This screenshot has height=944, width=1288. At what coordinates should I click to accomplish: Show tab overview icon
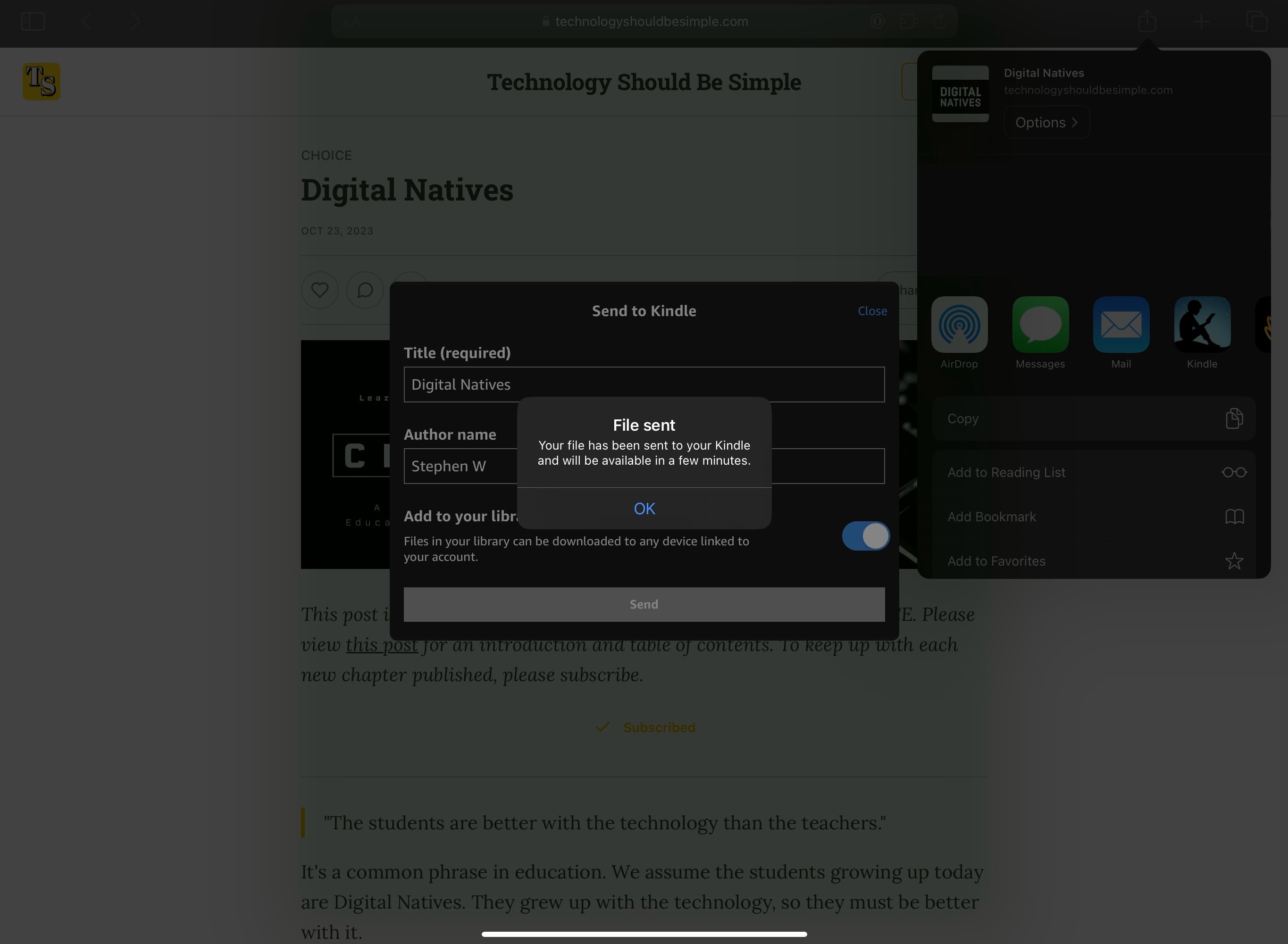click(1256, 22)
